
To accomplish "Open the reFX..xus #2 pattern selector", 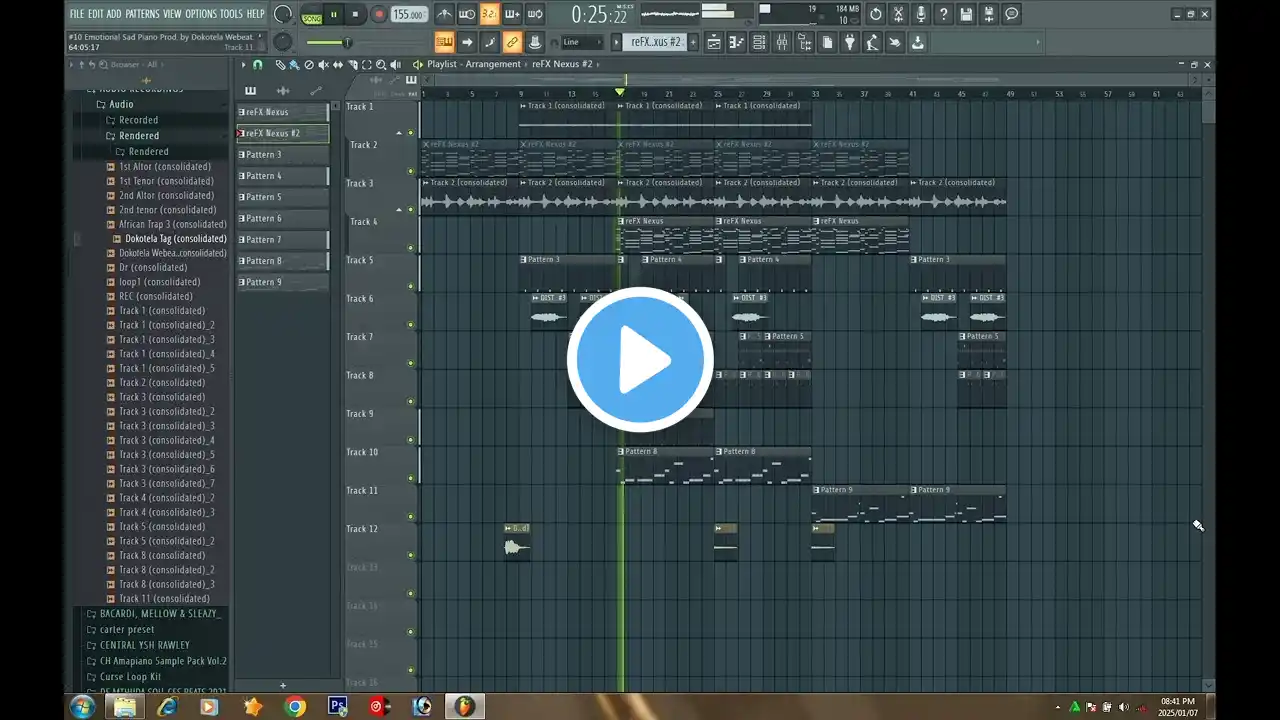I will pyautogui.click(x=655, y=42).
